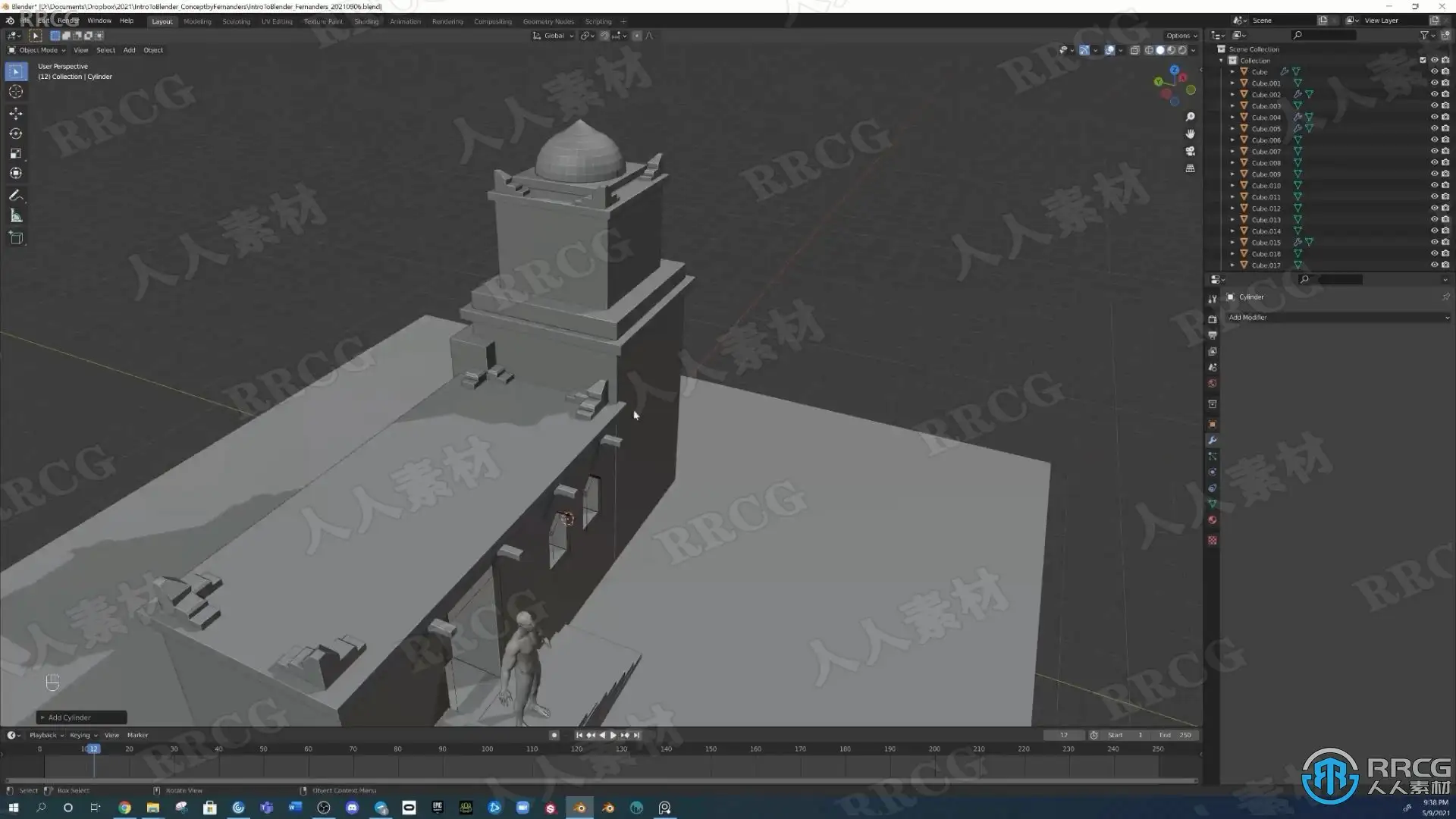Toggle visibility of Cube.010 in outliner
The height and width of the screenshot is (819, 1456).
(x=1434, y=186)
